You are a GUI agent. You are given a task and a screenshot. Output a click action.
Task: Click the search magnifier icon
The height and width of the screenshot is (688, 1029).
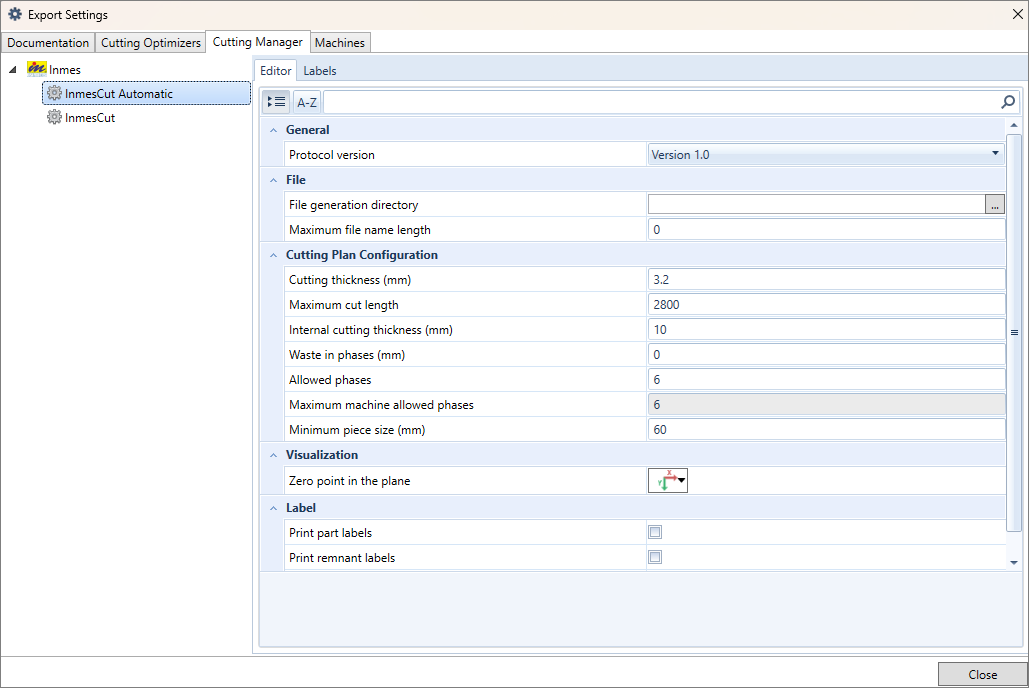(1008, 102)
